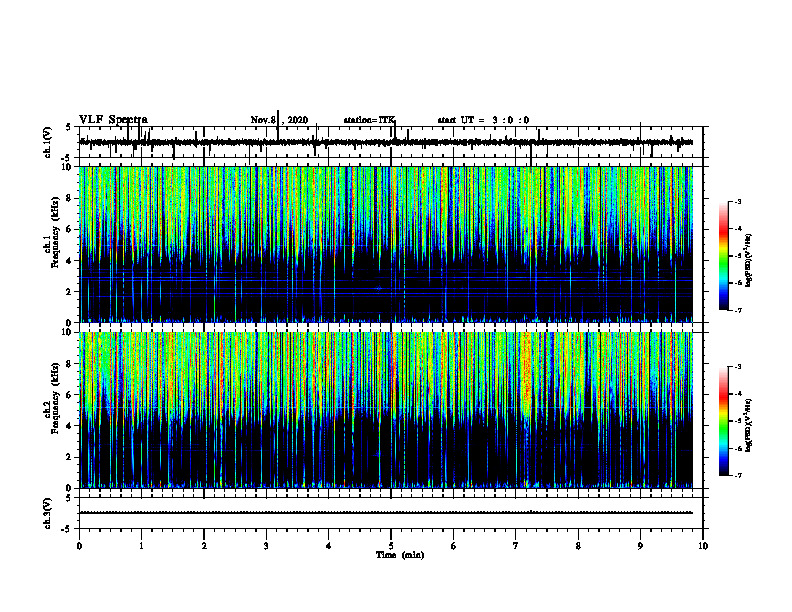Click the "4" kHz tick on ch.1 frequency axis

pyautogui.click(x=70, y=261)
